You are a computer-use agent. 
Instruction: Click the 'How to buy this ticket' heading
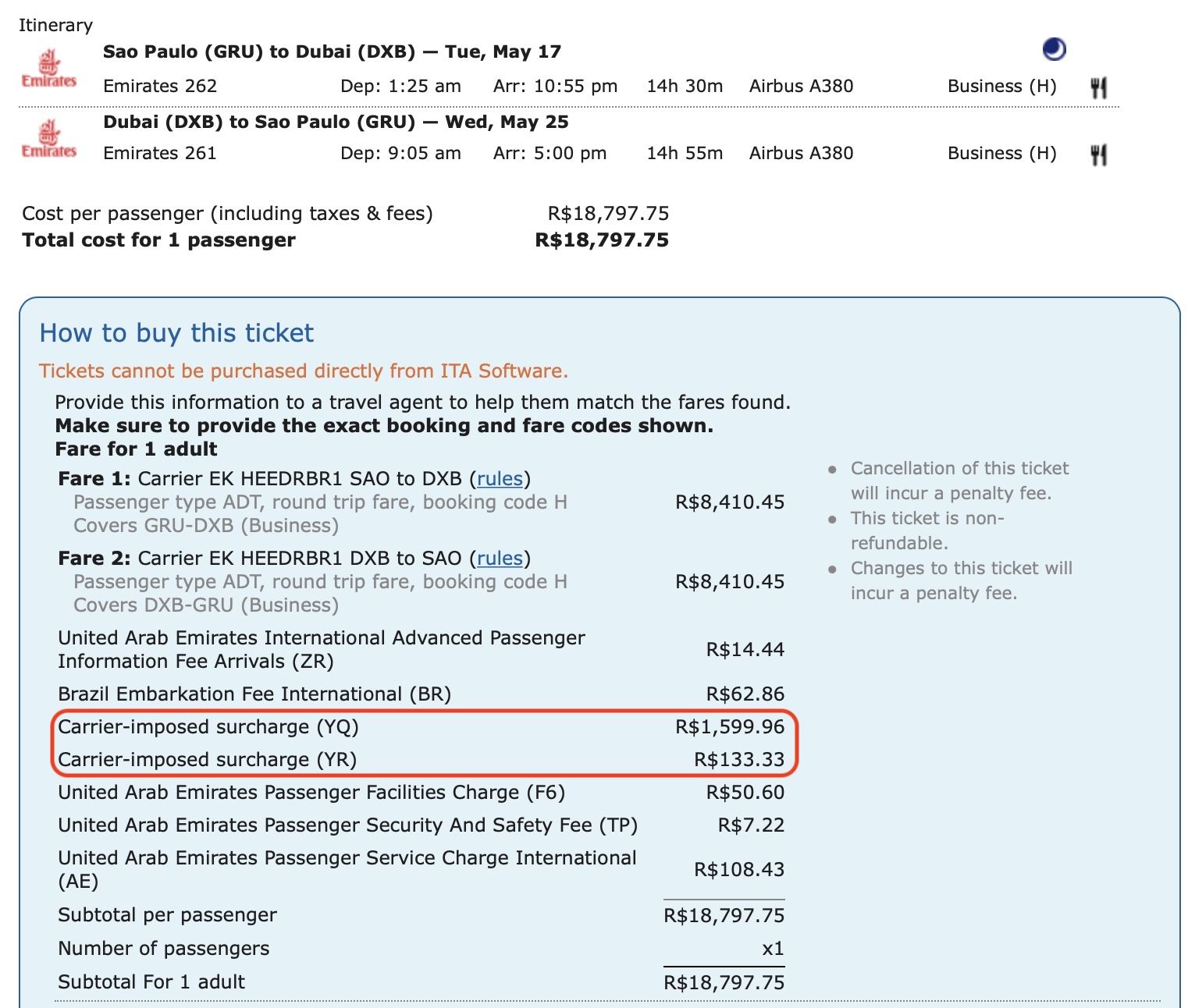coord(176,333)
